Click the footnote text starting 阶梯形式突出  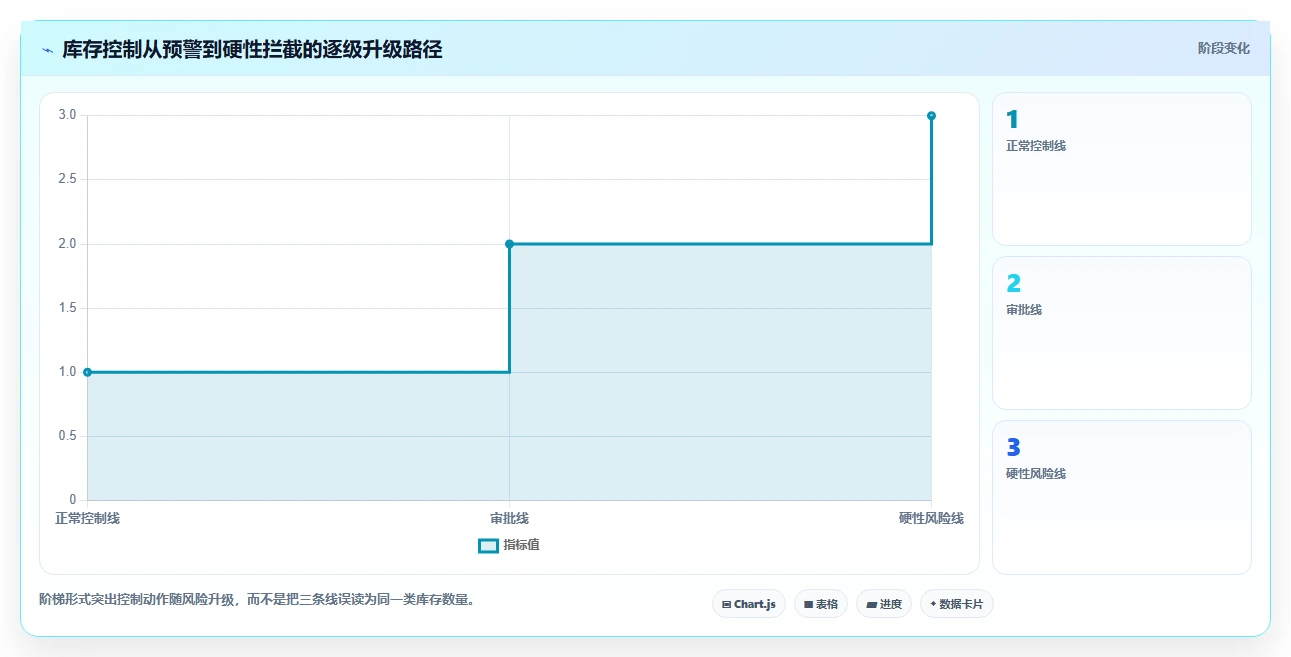[x=256, y=600]
